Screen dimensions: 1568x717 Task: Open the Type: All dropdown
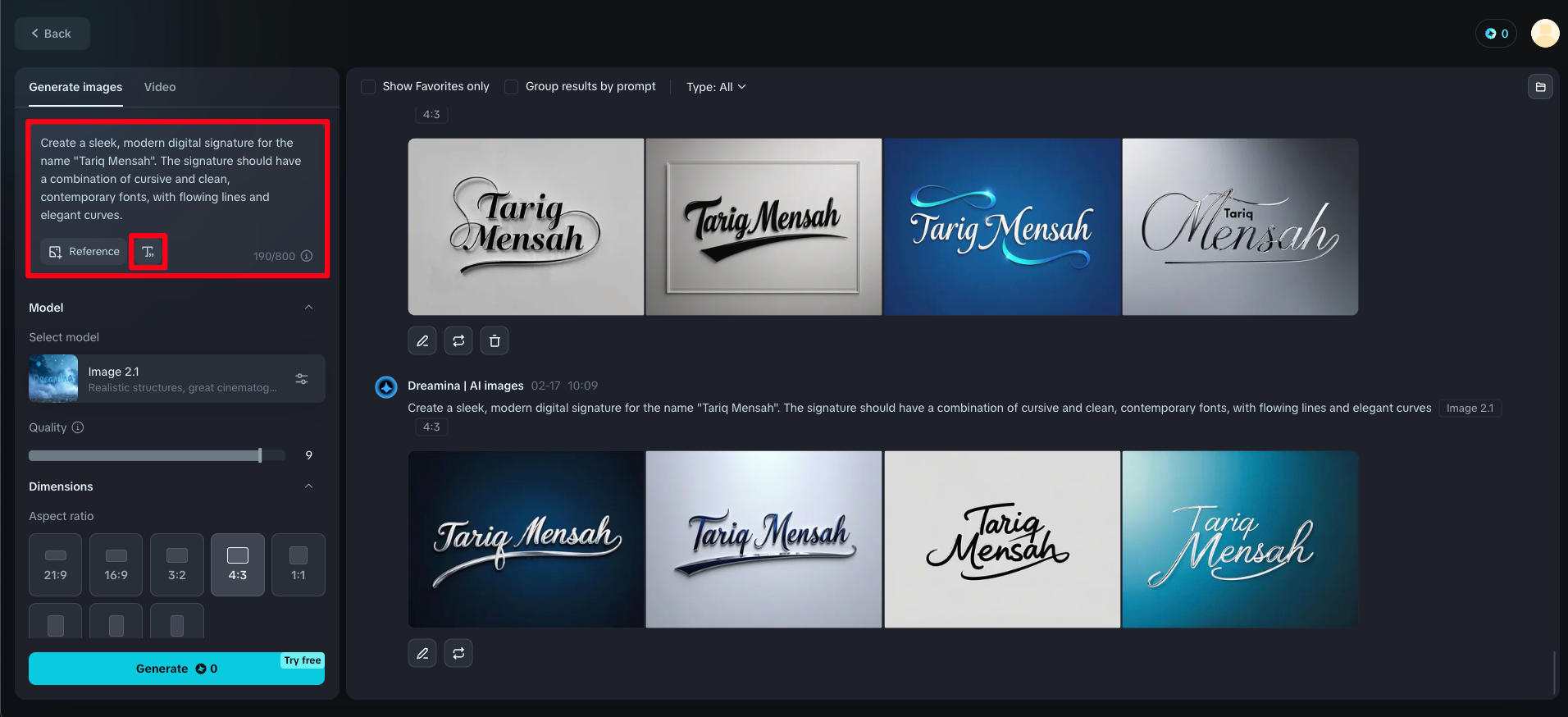716,87
